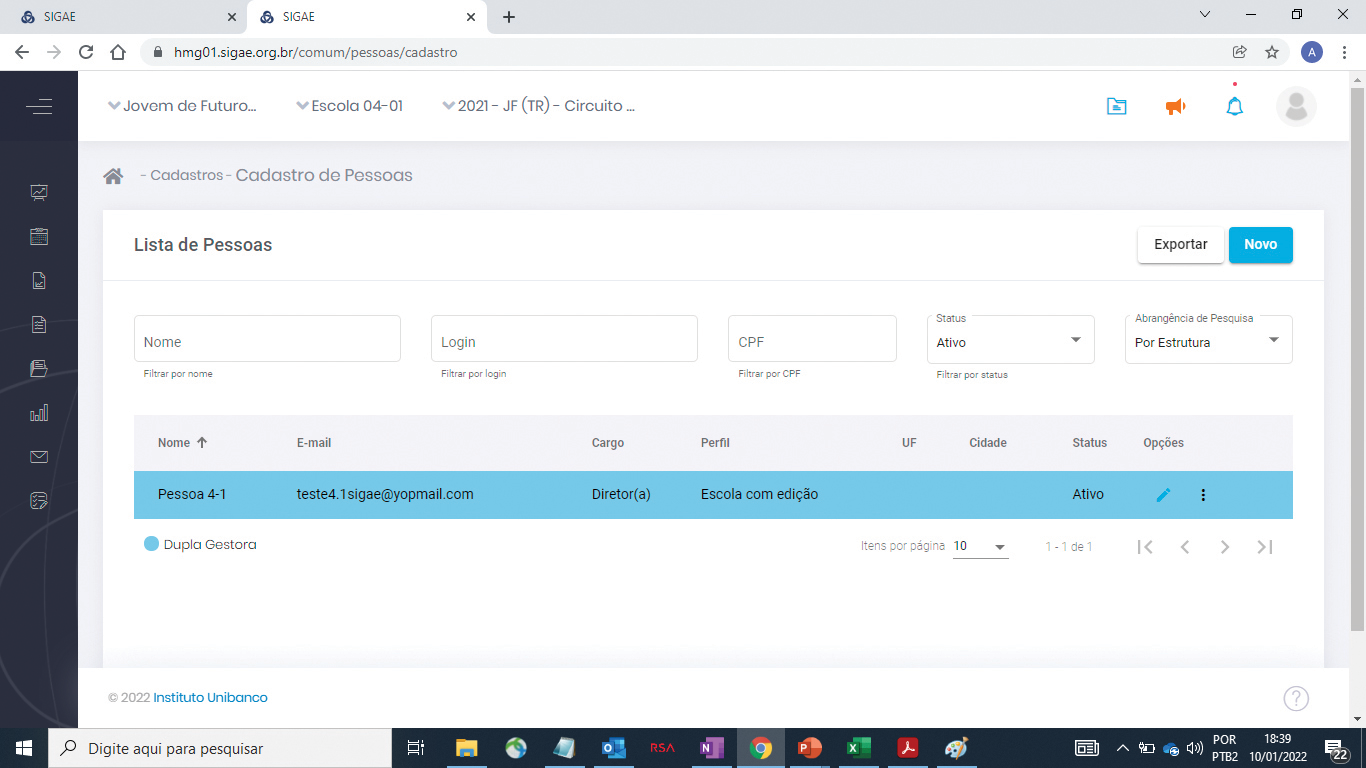Click the Escola com edição profile cell
Viewport: 1366px width, 768px height.
point(760,495)
